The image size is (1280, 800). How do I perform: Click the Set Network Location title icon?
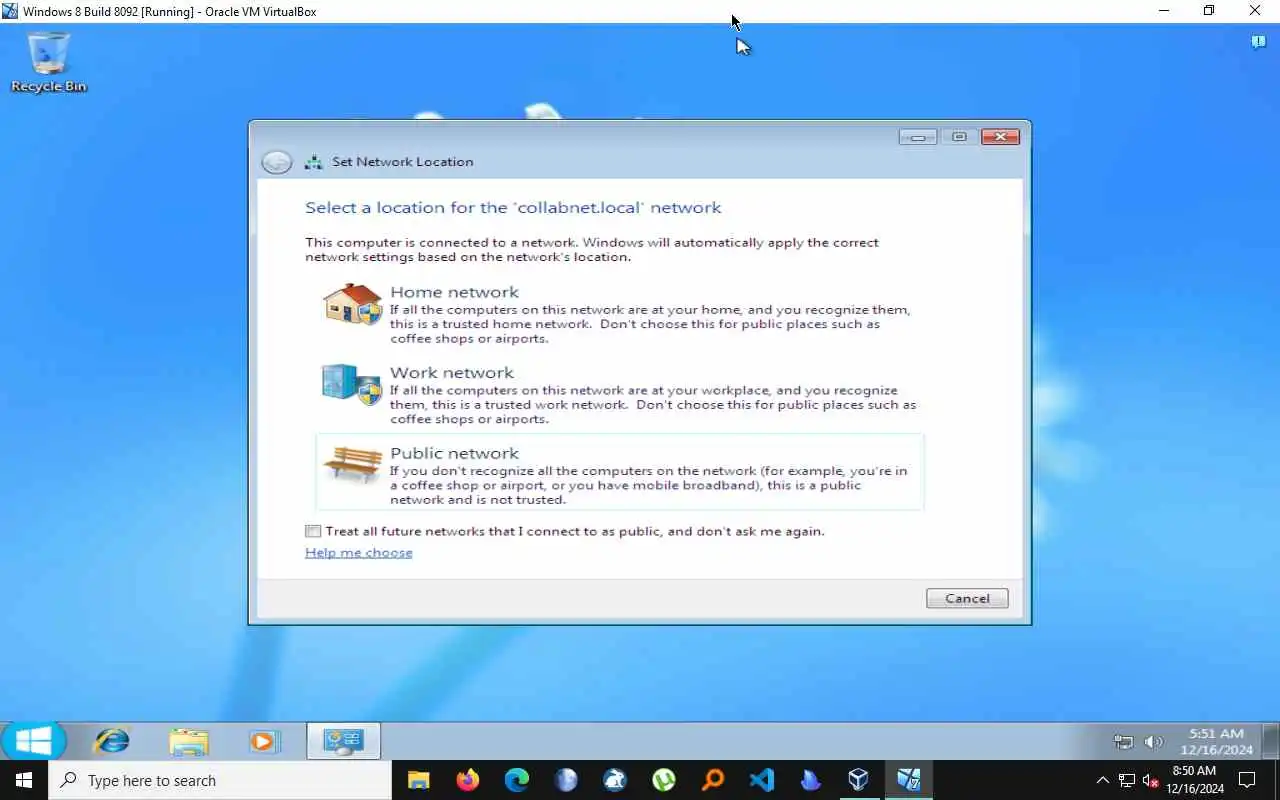[314, 162]
